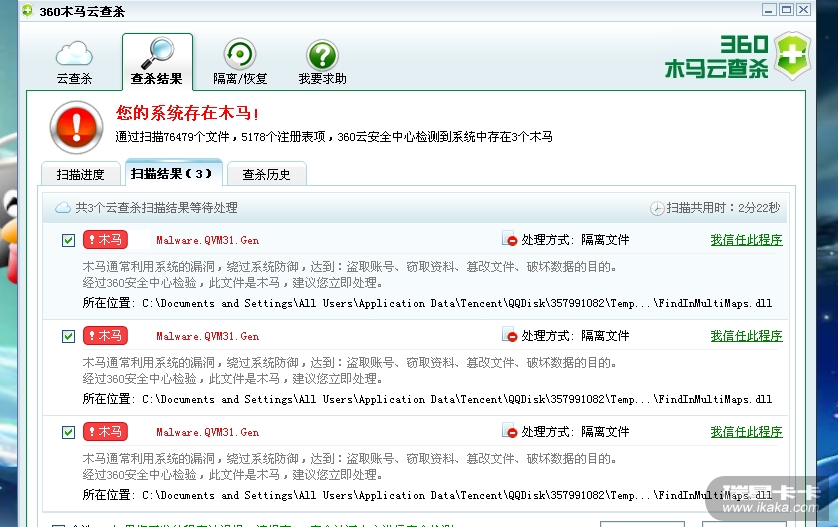
Task: Click the 扫描共用时: 2分22秒 text
Action: (723, 208)
